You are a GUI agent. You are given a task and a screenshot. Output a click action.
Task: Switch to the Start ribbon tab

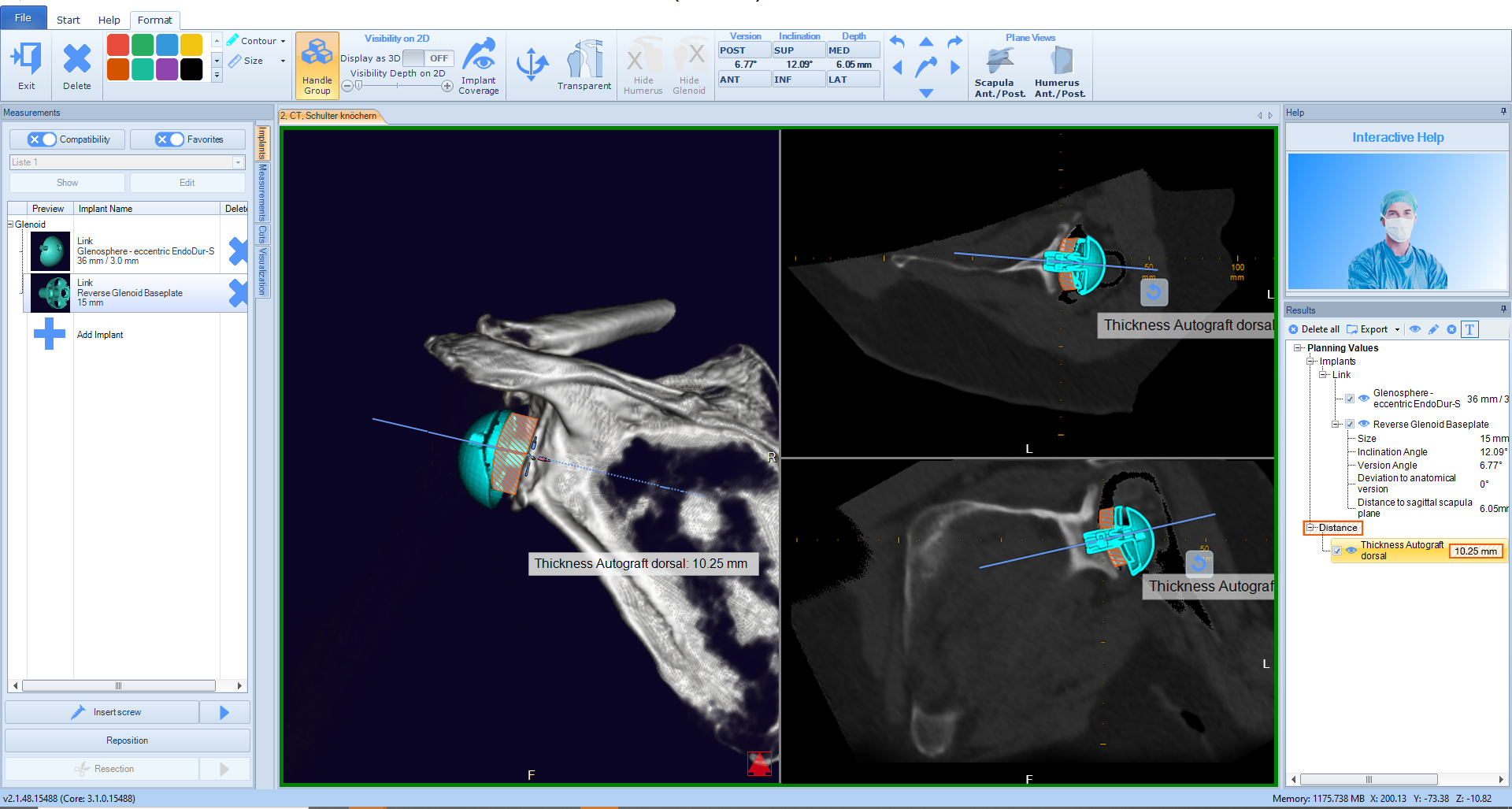click(x=68, y=20)
